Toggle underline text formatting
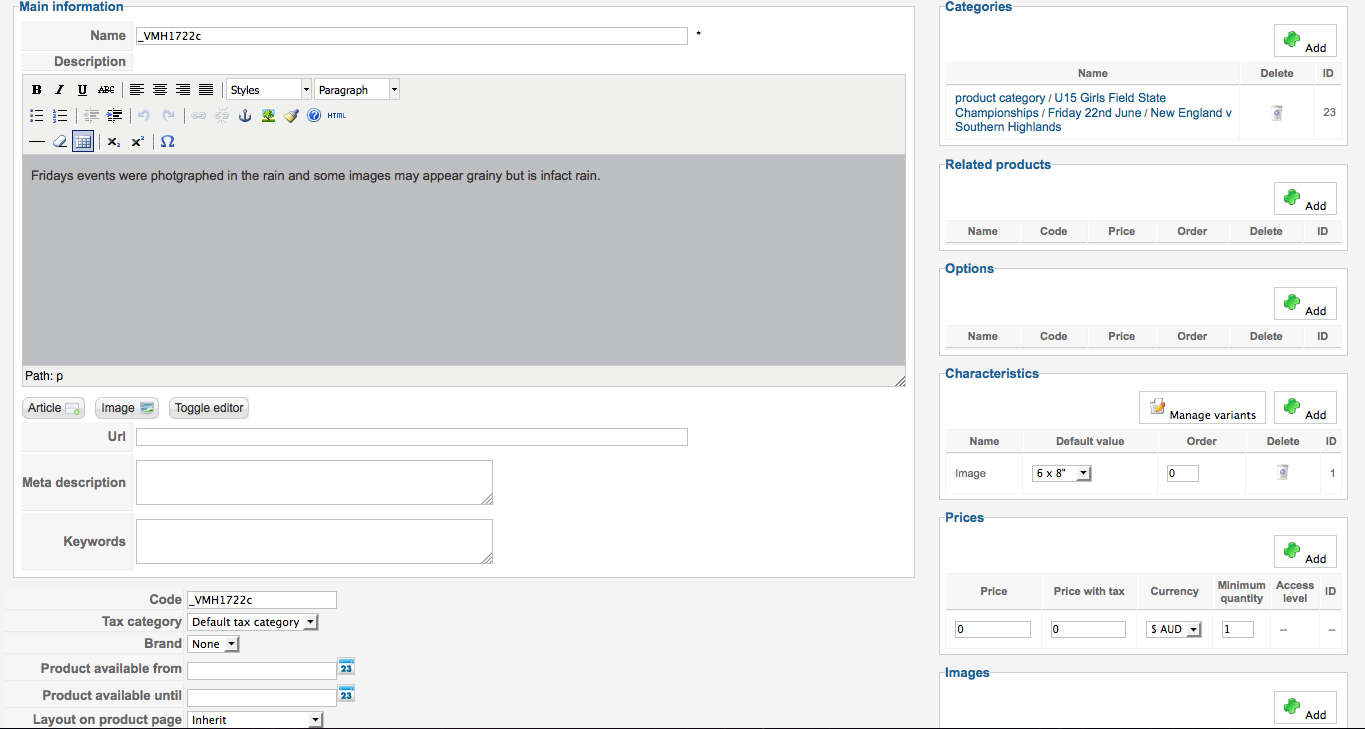The width and height of the screenshot is (1365, 729). [83, 90]
